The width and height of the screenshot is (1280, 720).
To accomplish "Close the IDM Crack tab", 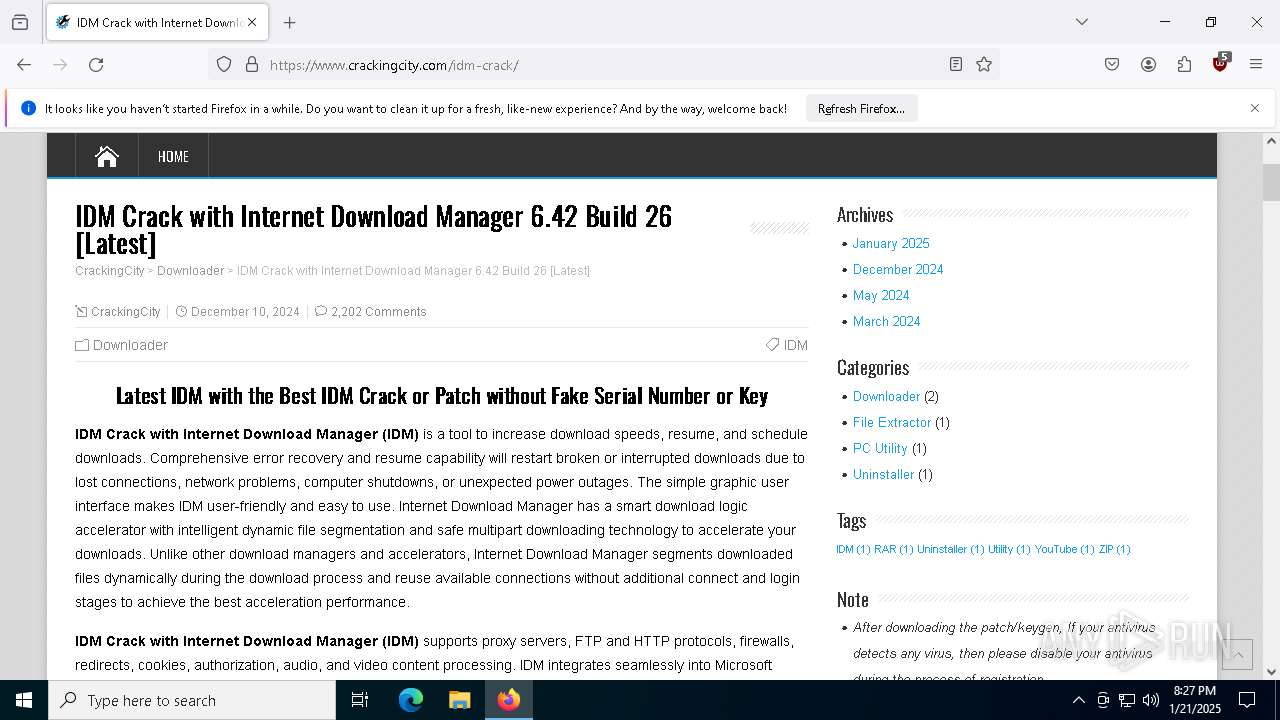I will click(252, 22).
